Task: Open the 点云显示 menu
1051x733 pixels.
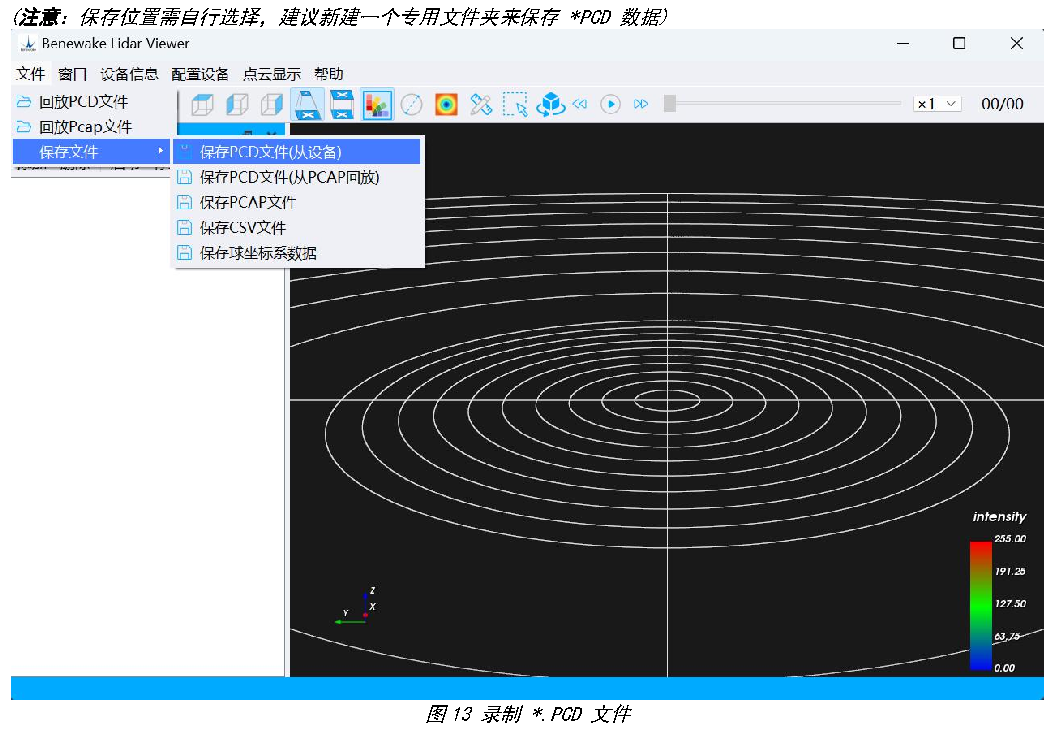Action: click(271, 74)
